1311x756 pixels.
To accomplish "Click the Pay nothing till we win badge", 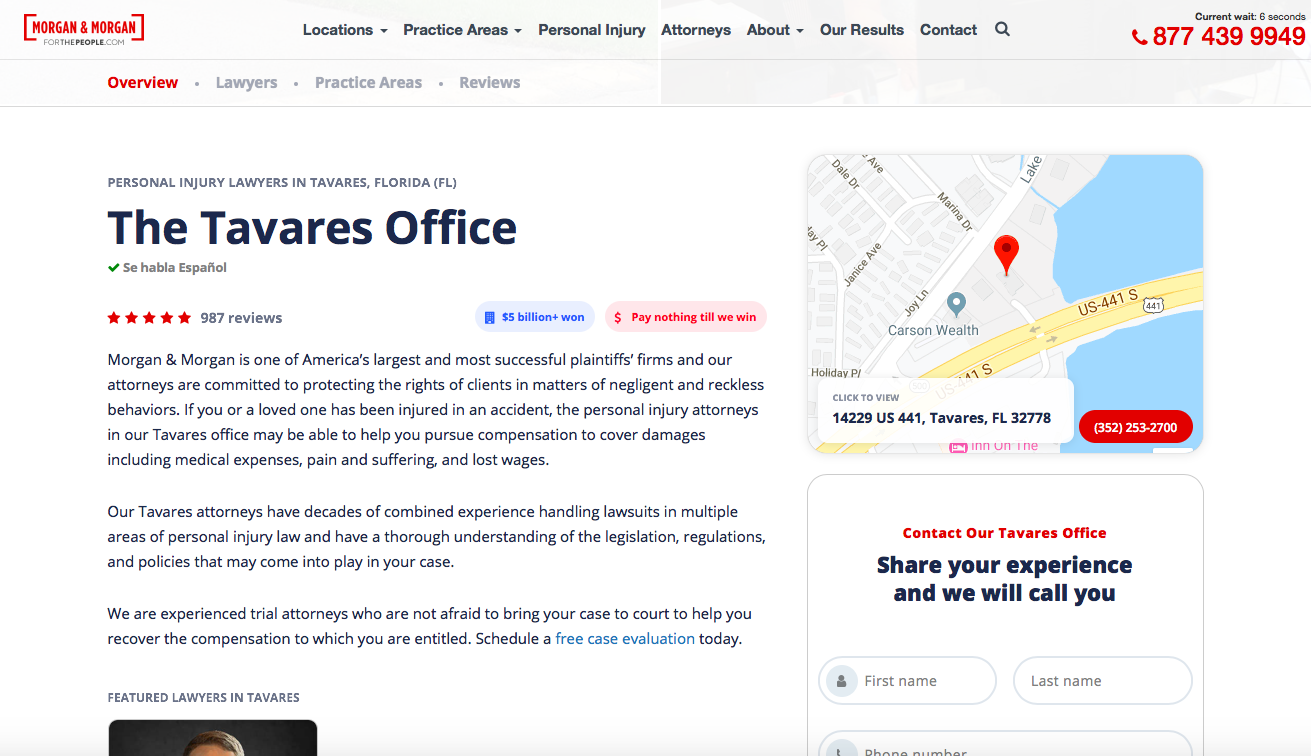I will point(686,317).
